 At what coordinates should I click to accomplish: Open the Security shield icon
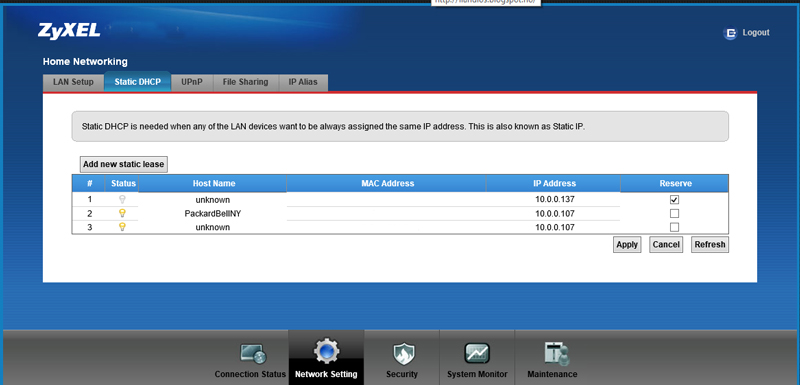click(x=403, y=353)
